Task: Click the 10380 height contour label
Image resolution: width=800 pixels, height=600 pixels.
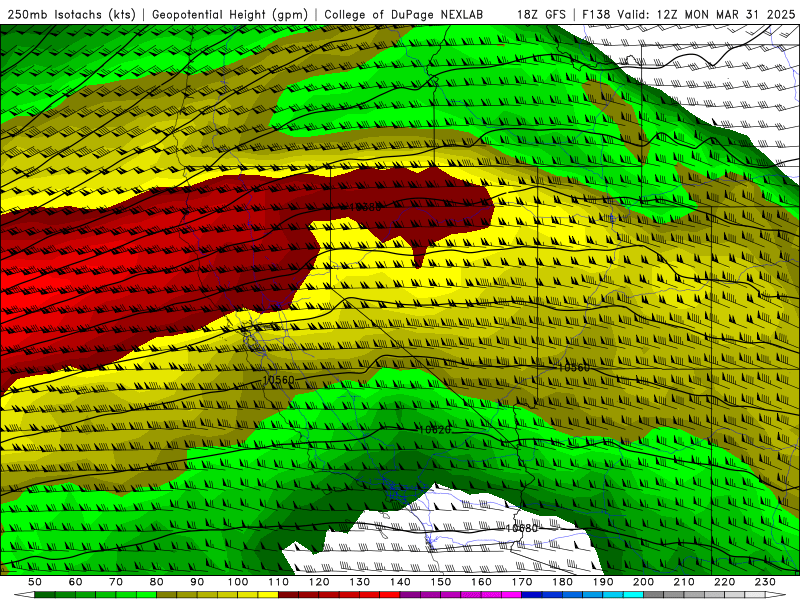Action: coord(365,207)
